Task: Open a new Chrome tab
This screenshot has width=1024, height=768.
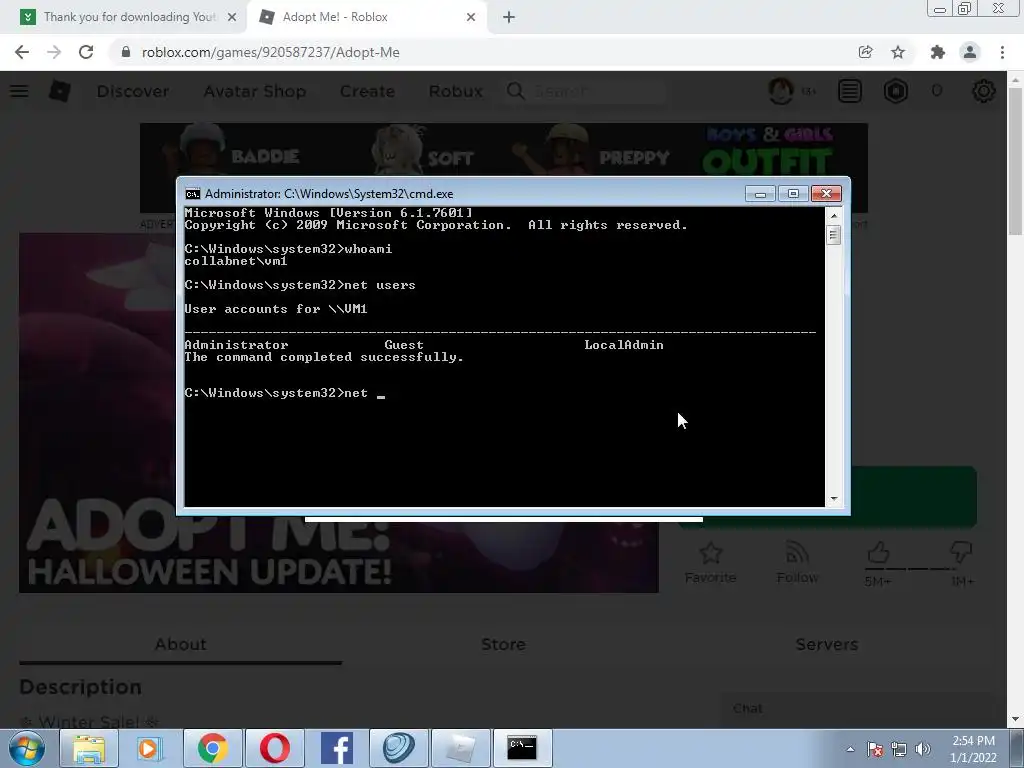Action: (509, 17)
